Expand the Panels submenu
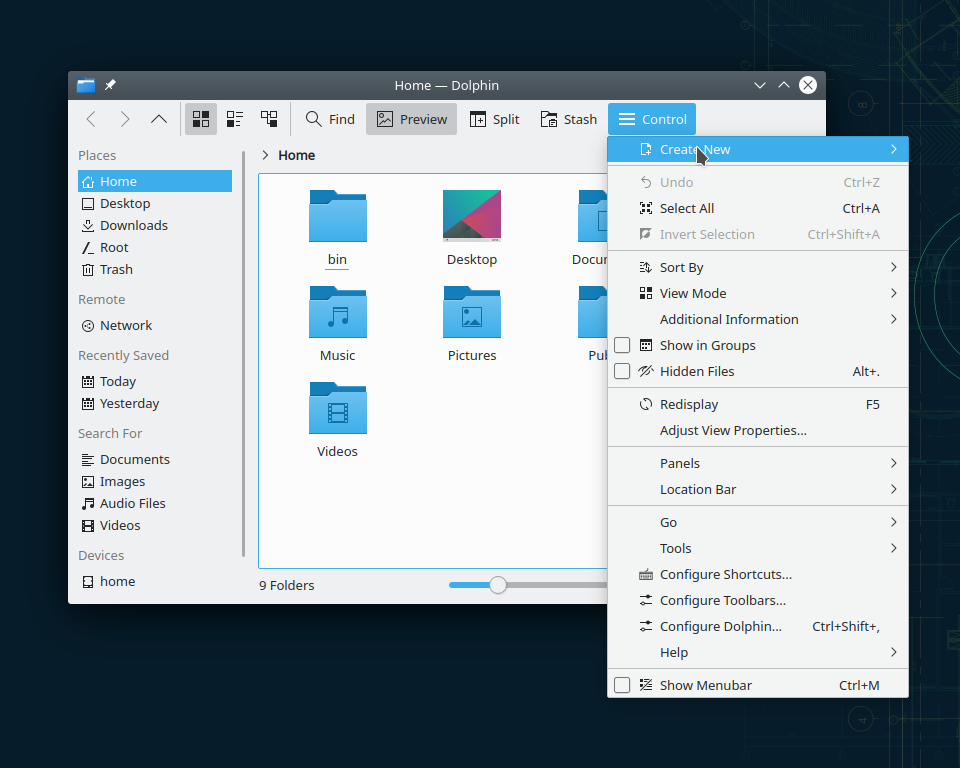 click(x=757, y=463)
